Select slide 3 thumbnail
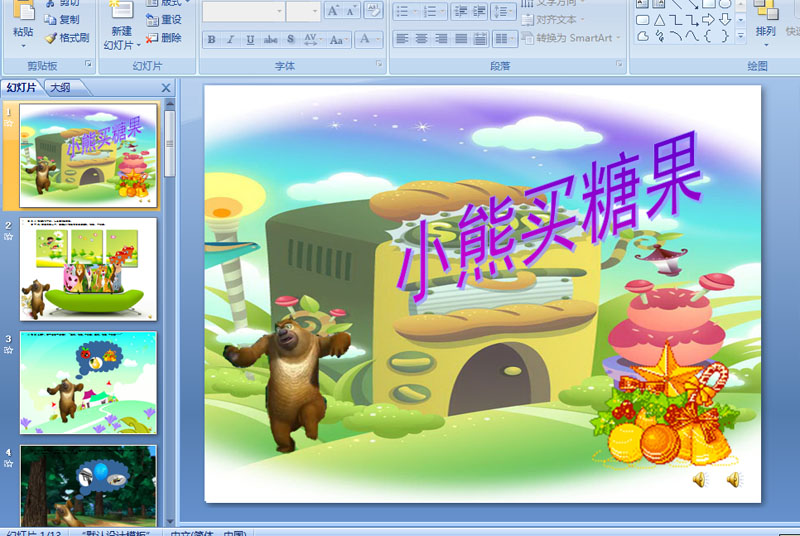Viewport: 800px width, 536px height. [88, 382]
